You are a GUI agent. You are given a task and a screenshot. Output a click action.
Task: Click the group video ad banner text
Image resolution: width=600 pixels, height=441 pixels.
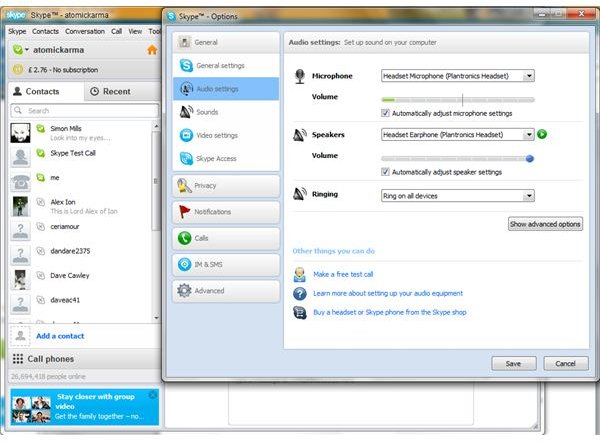click(99, 406)
